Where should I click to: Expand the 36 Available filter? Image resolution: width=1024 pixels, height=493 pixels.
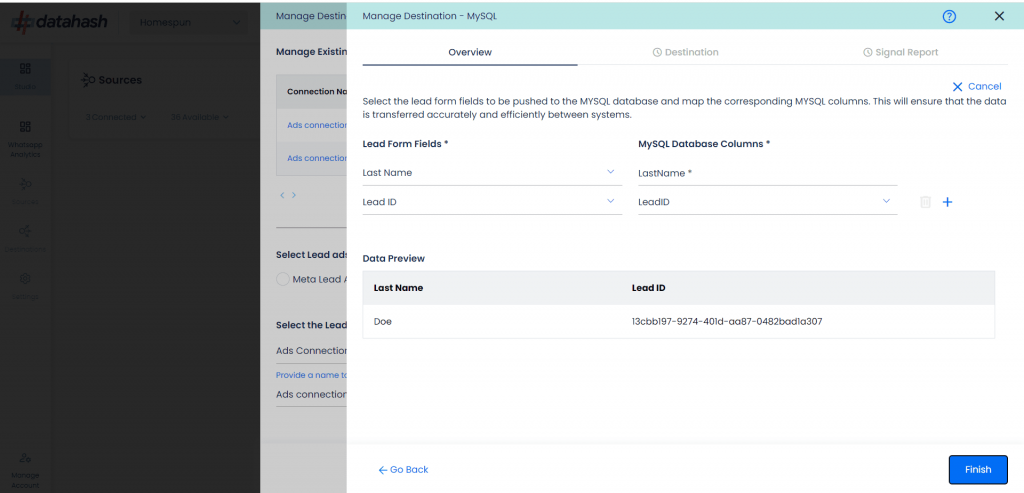(199, 117)
